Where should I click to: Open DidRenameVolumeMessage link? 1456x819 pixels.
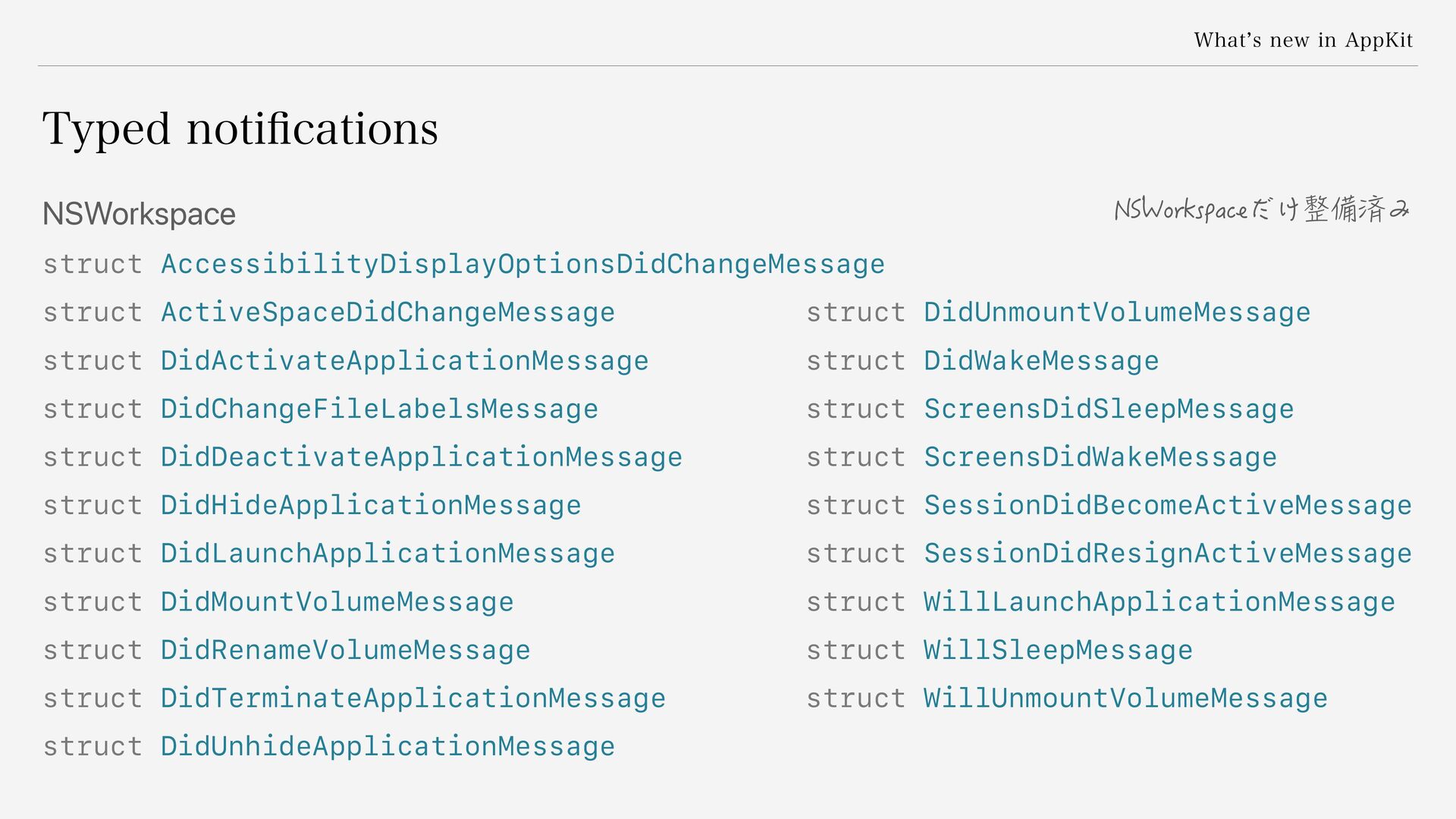(x=346, y=651)
